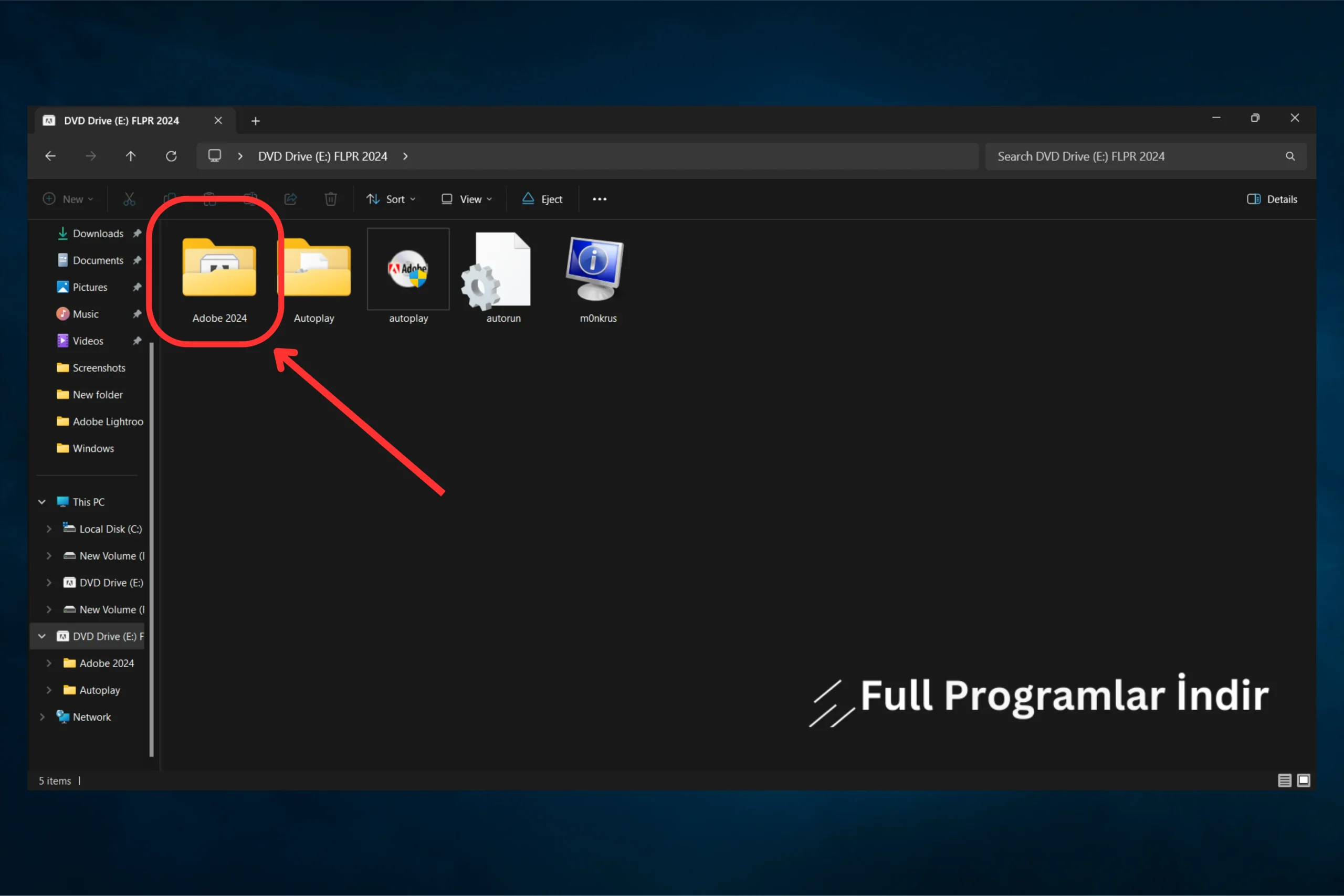Screen dimensions: 1344x896
Task: Open the Sort dropdown menu
Action: pyautogui.click(x=391, y=199)
